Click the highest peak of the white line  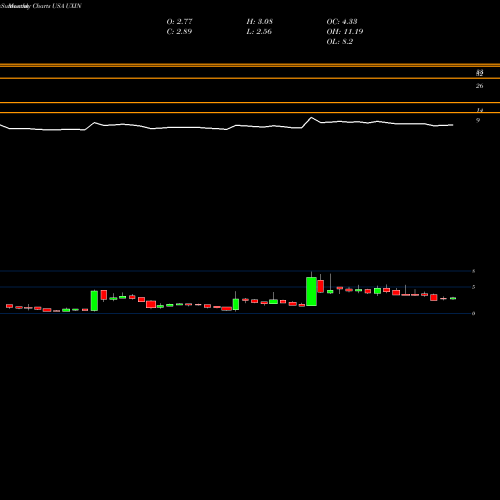pos(311,118)
